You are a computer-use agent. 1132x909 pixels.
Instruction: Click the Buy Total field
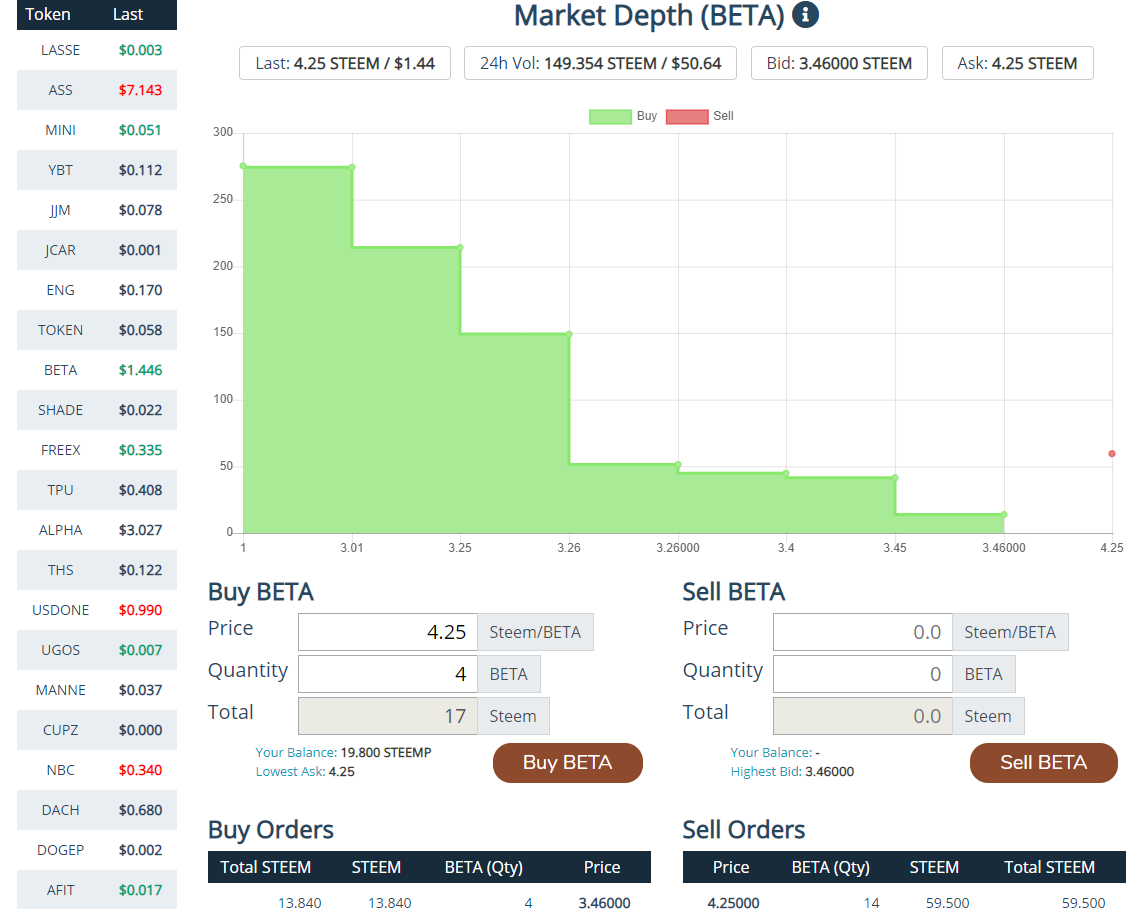click(x=388, y=716)
